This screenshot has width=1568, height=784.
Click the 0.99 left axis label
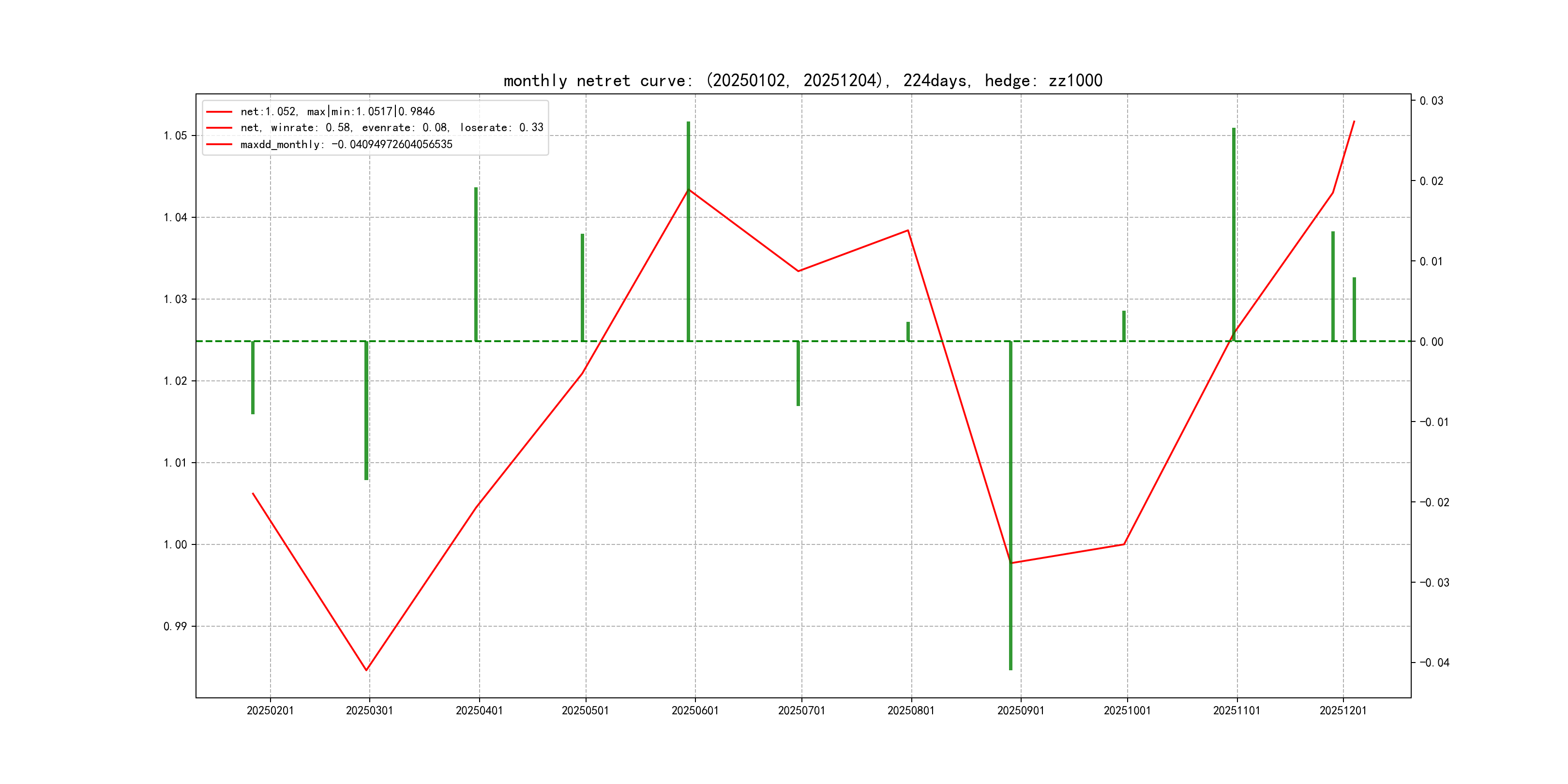tap(175, 626)
